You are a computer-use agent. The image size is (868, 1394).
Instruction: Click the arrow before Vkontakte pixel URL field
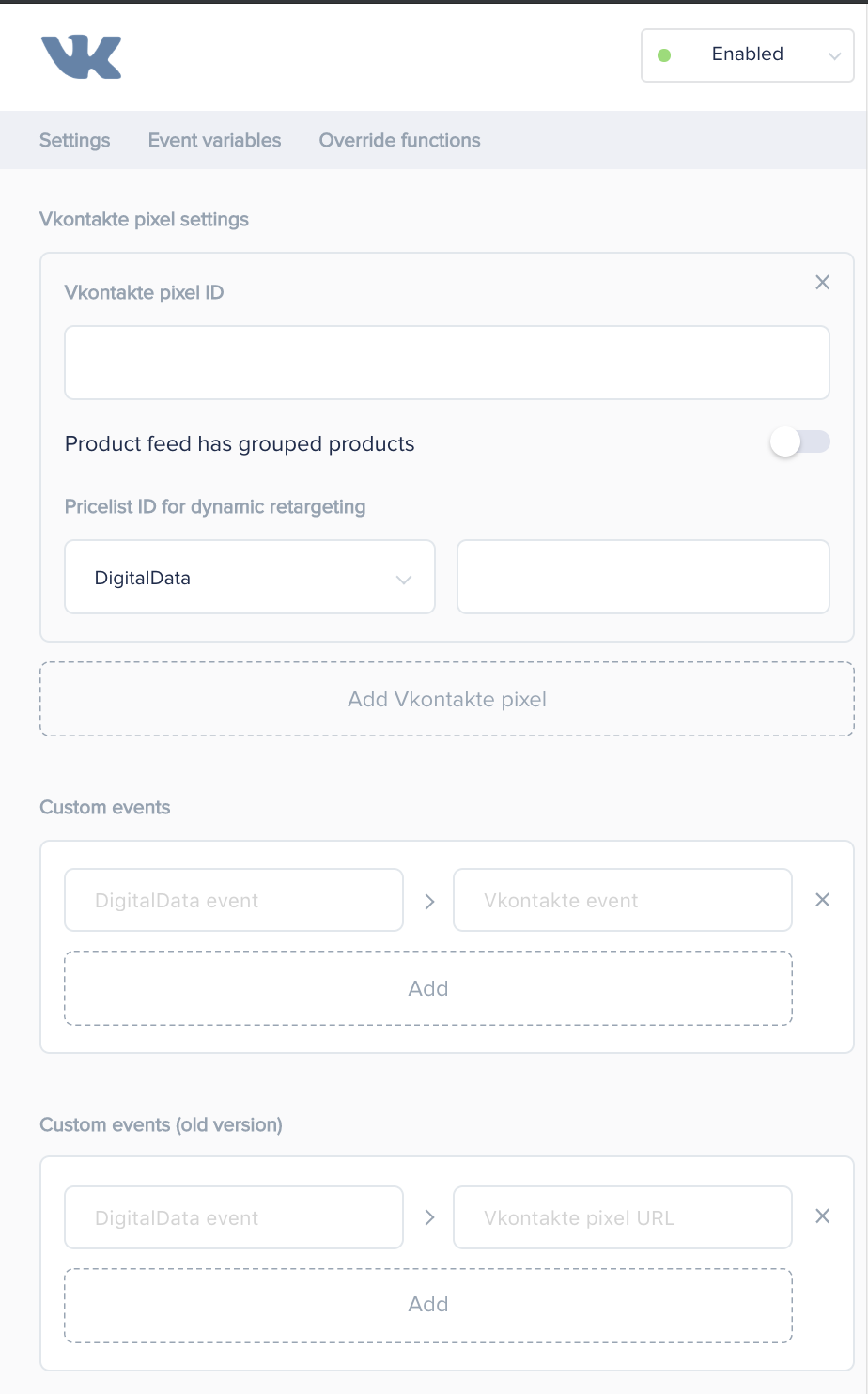429,1217
